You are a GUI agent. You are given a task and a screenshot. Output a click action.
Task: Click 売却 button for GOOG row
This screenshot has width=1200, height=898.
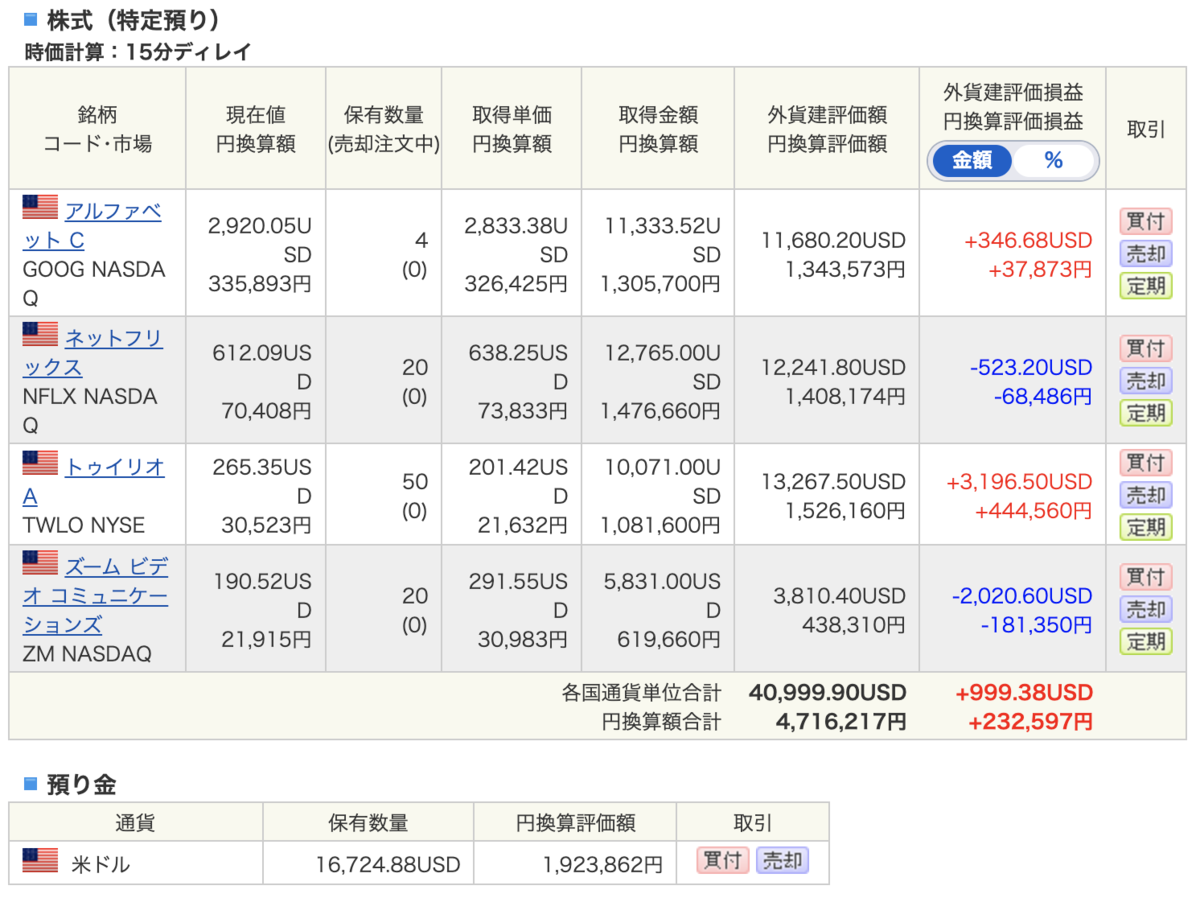(1146, 253)
